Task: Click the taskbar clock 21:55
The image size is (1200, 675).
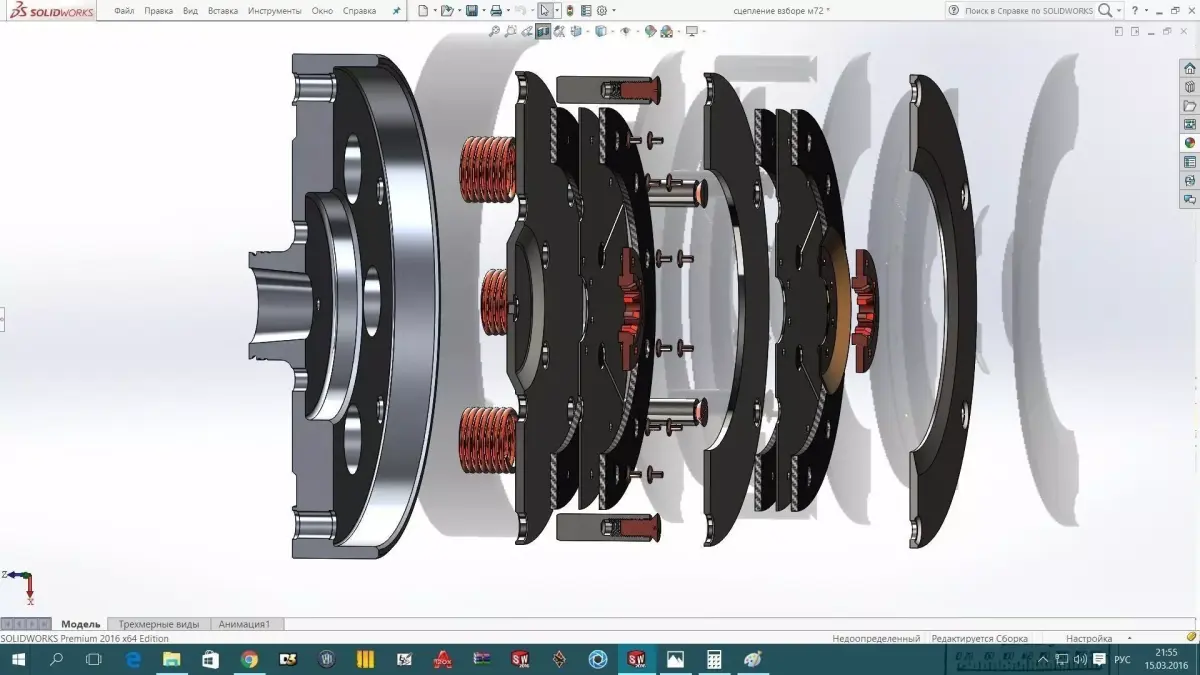Action: 1165,653
